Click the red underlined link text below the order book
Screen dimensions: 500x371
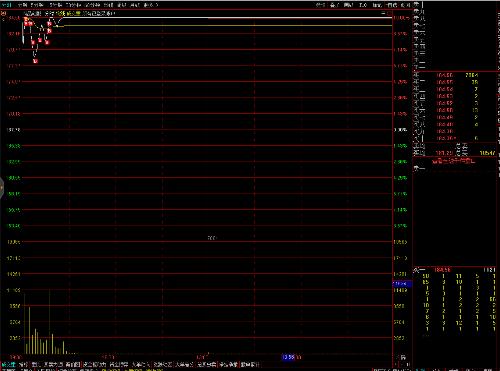pyautogui.click(x=453, y=161)
